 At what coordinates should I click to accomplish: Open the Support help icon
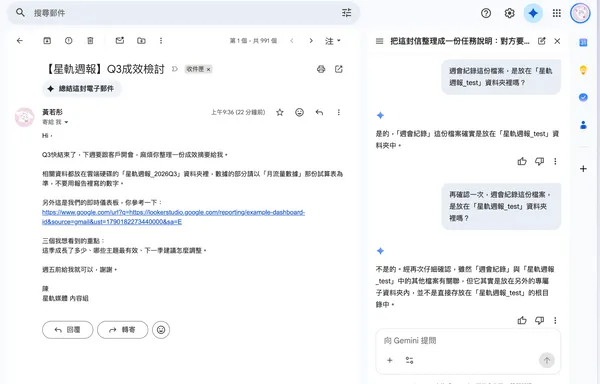pos(486,13)
